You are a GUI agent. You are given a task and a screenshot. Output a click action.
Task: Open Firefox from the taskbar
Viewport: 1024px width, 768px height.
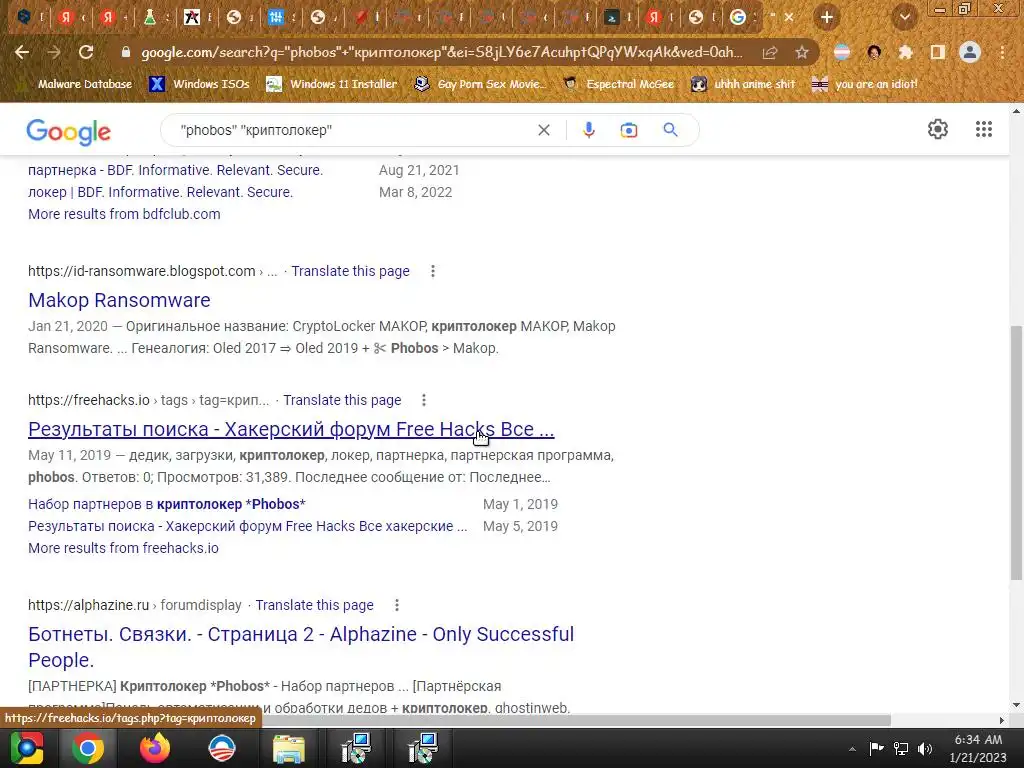155,748
